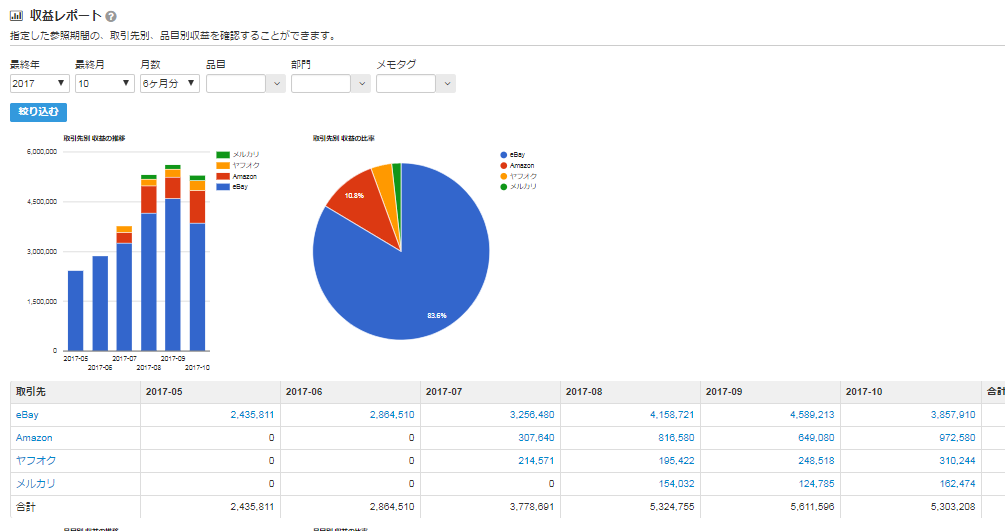Open the 部門 combo box arrow
Viewport: 1005px width, 531px height.
click(362, 84)
